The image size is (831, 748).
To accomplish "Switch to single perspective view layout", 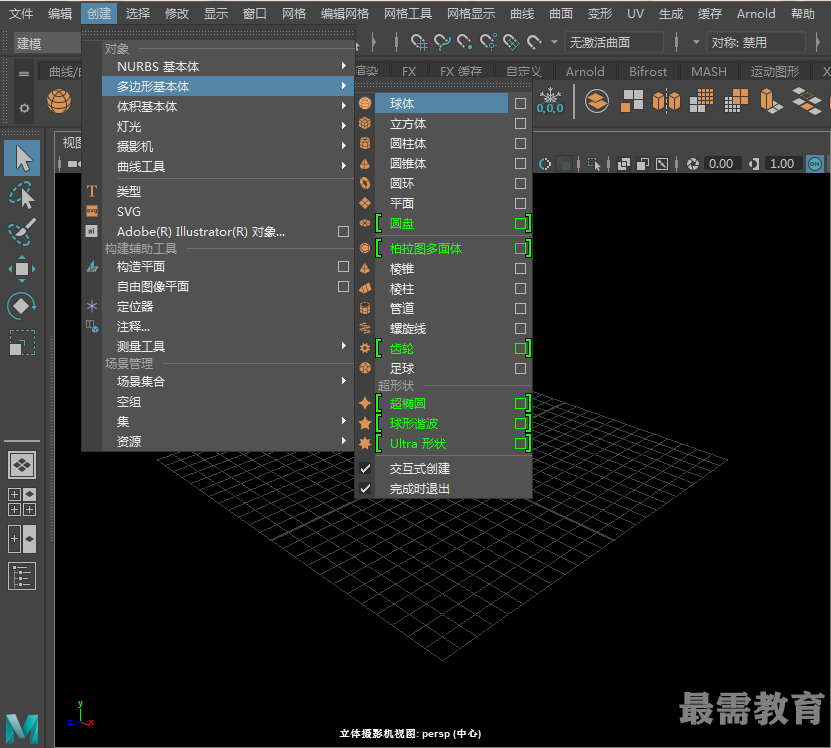I will (22, 465).
